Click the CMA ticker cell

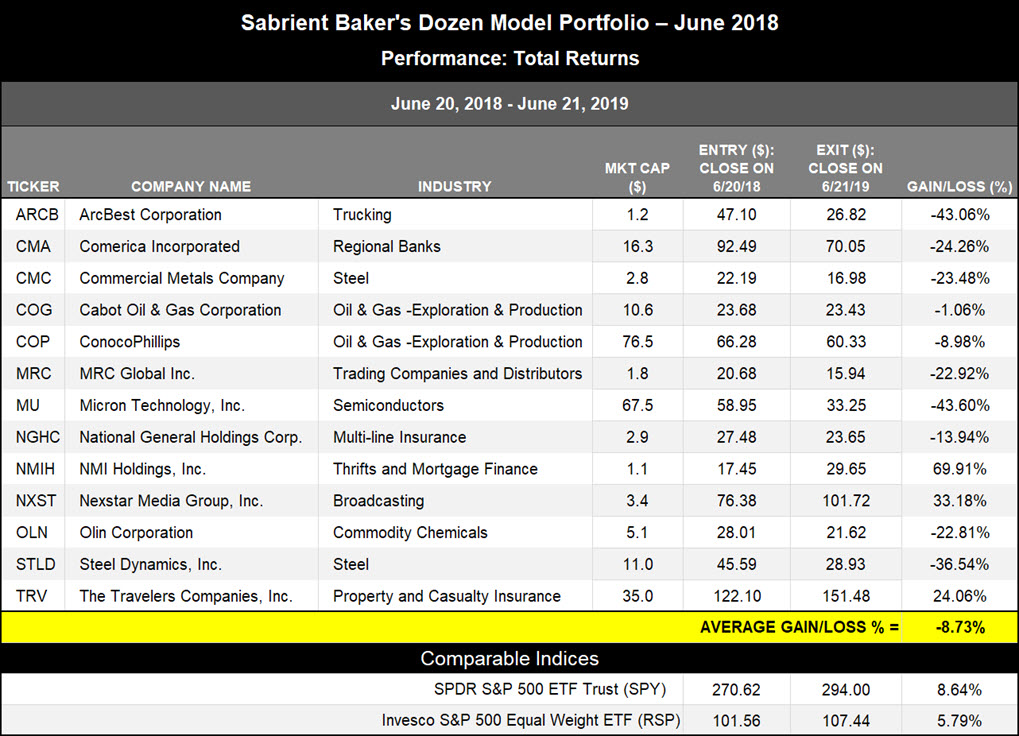tap(33, 246)
